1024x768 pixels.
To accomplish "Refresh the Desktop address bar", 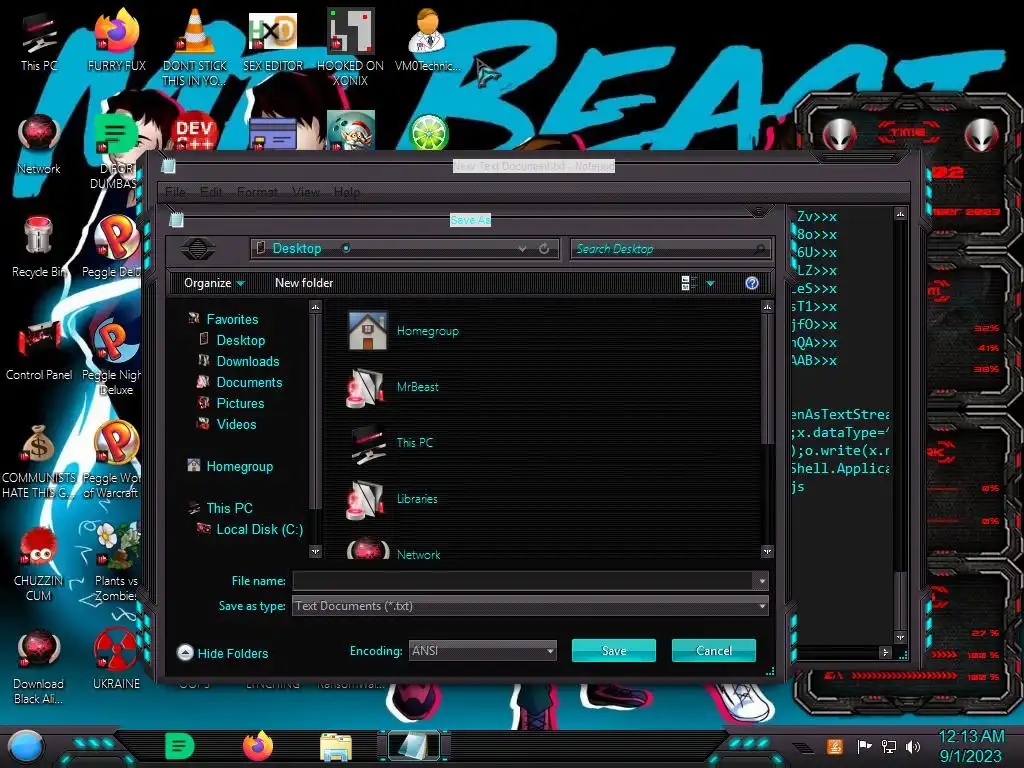I will coord(543,249).
